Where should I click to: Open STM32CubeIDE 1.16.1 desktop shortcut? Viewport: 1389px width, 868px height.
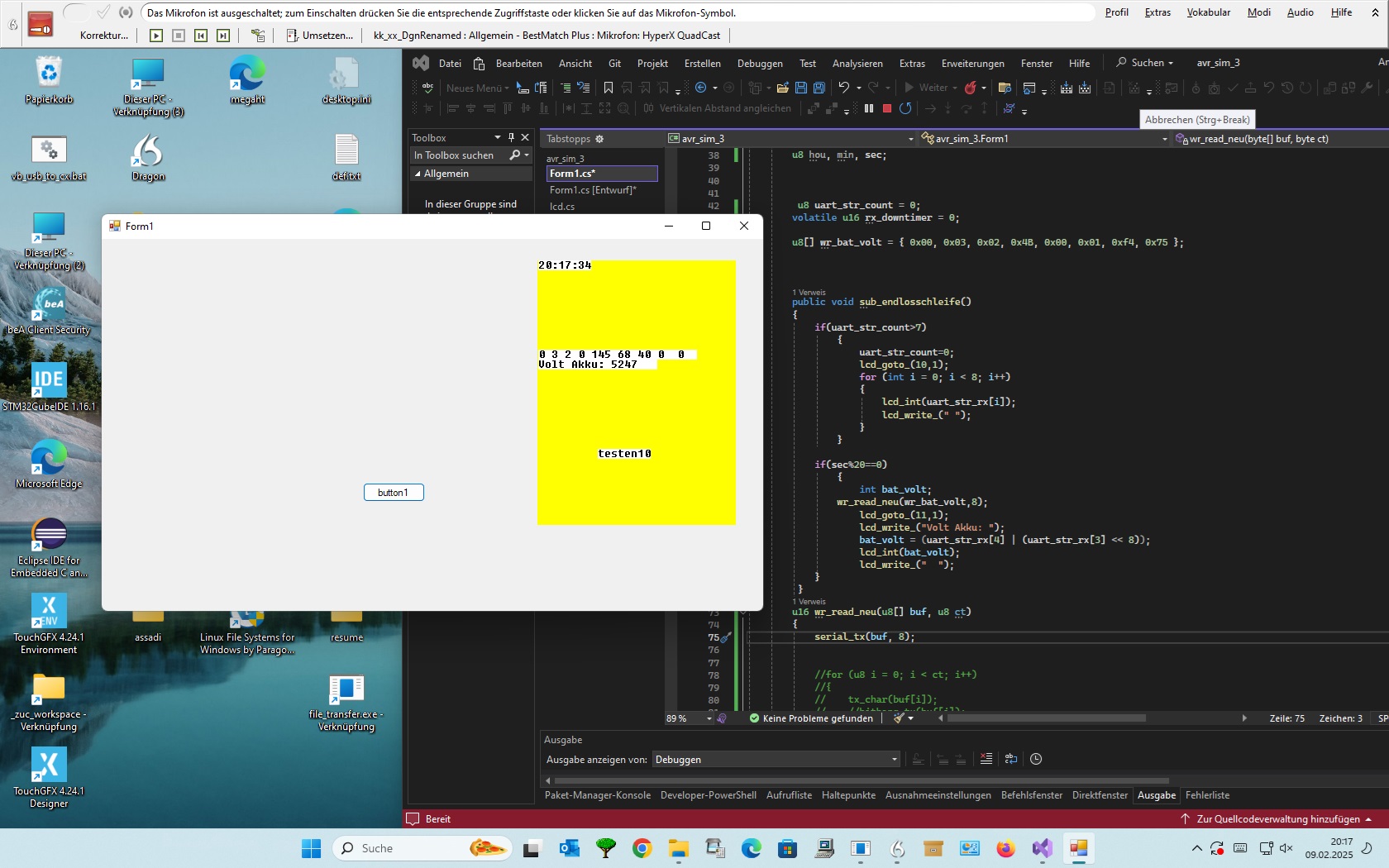click(x=49, y=388)
